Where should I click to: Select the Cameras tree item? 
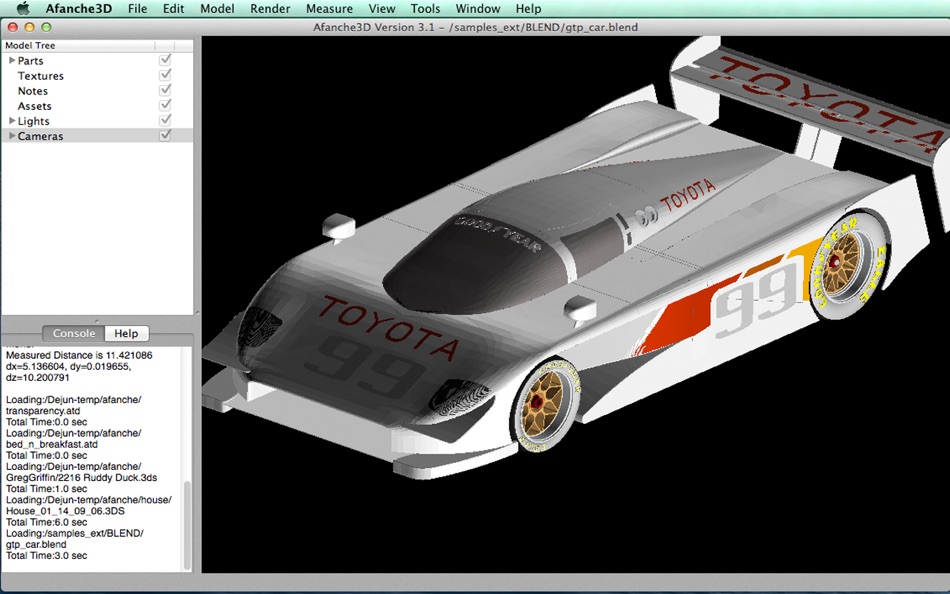(x=40, y=136)
